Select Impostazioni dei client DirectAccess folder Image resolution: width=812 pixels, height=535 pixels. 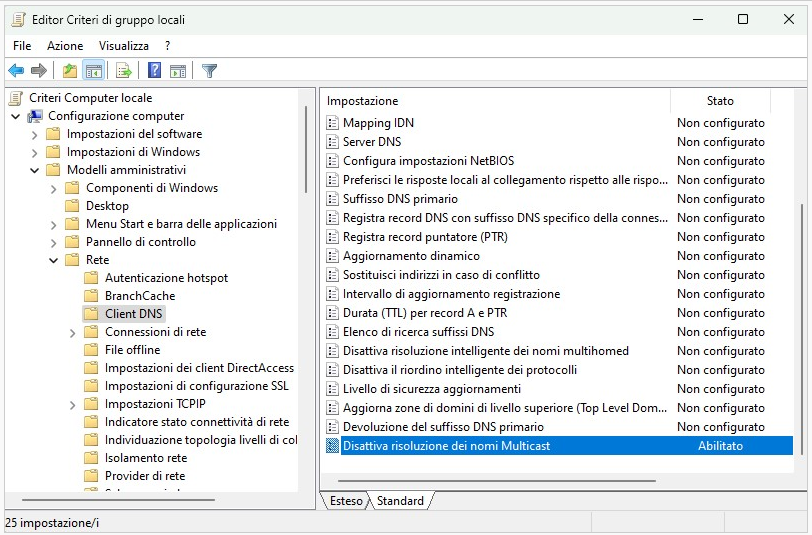pyautogui.click(x=199, y=368)
